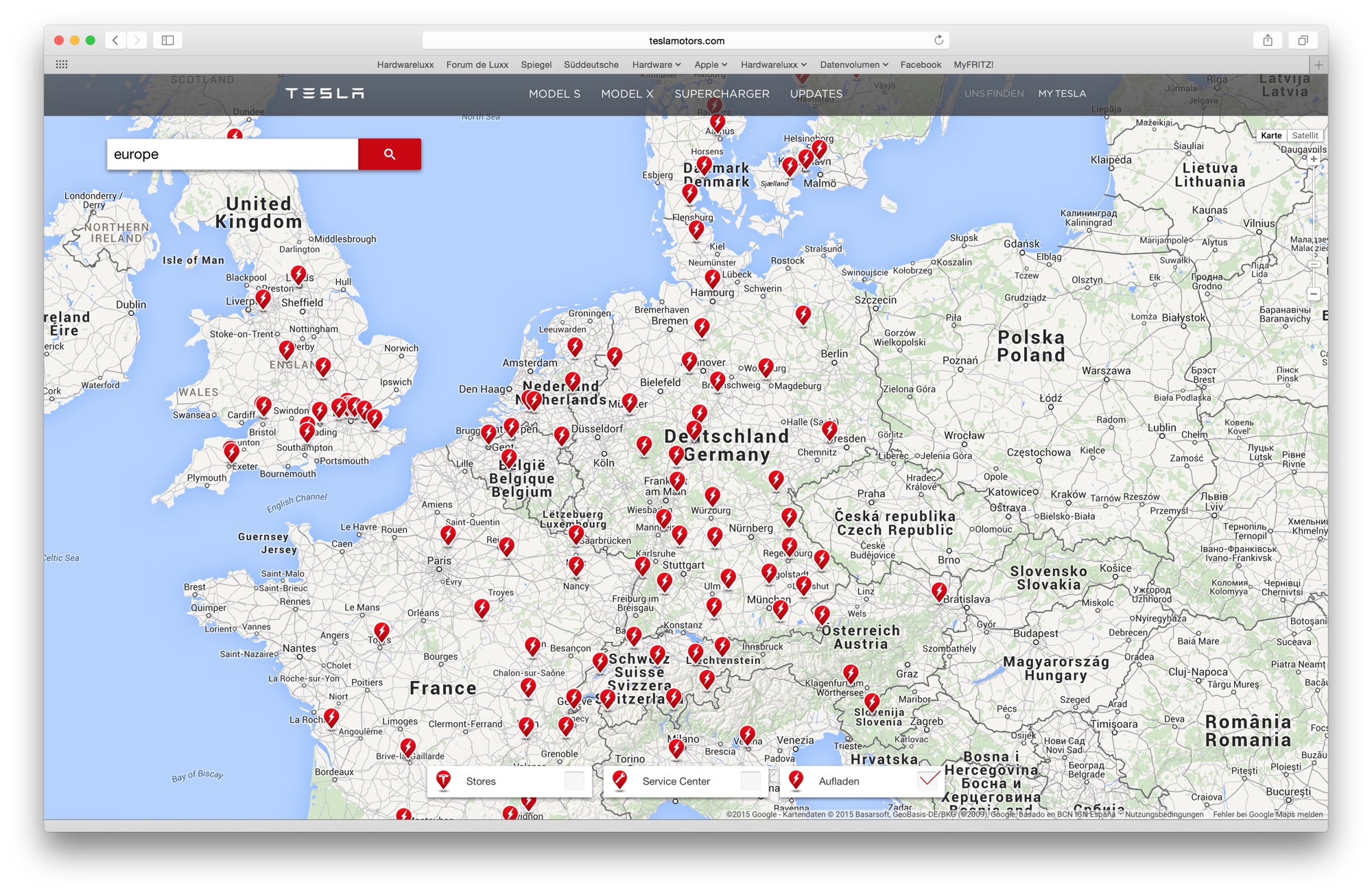The image size is (1372, 895).
Task: Select Supercharger pin near Exeter
Action: click(x=232, y=452)
